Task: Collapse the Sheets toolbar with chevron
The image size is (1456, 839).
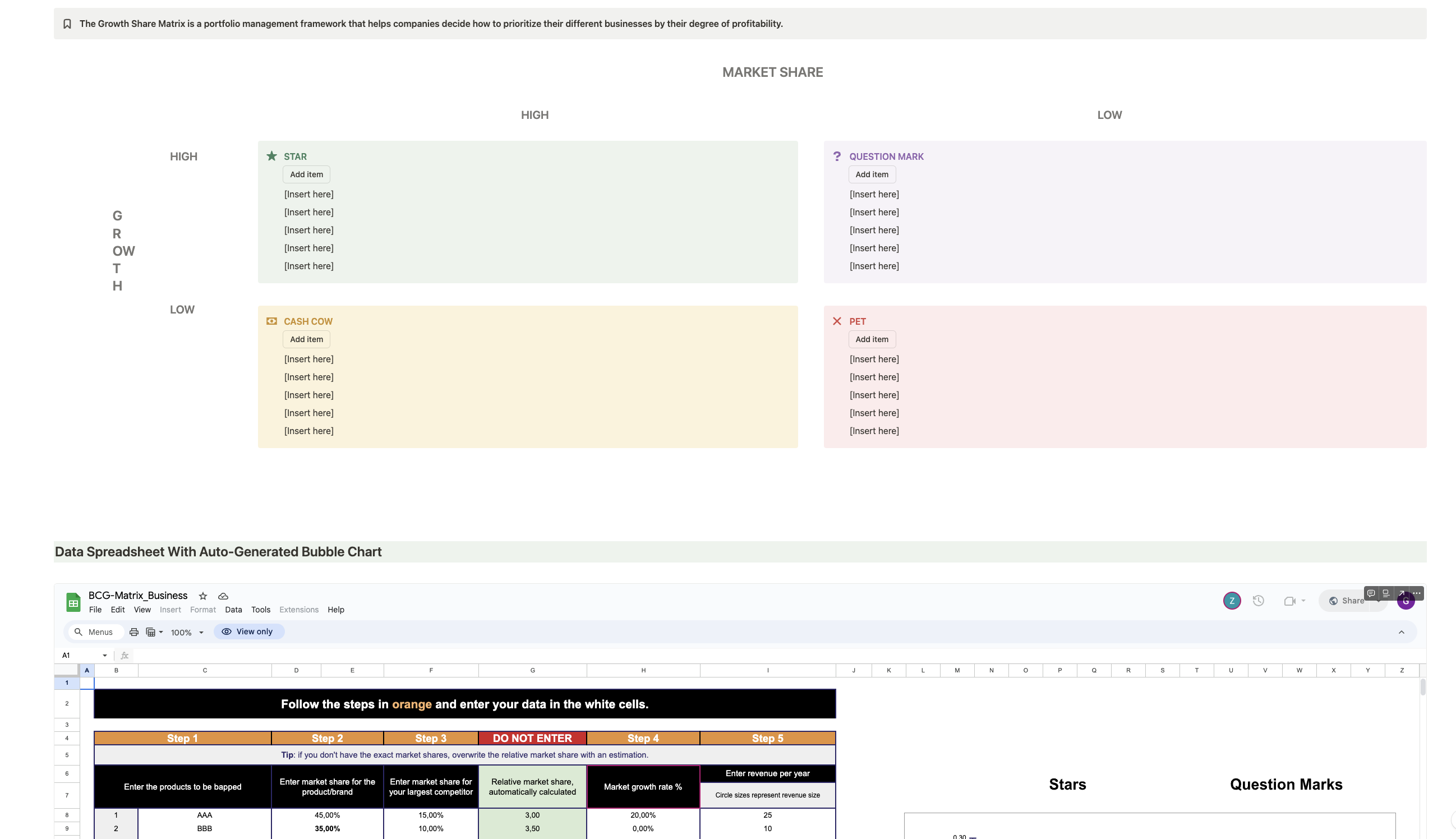Action: [x=1401, y=632]
